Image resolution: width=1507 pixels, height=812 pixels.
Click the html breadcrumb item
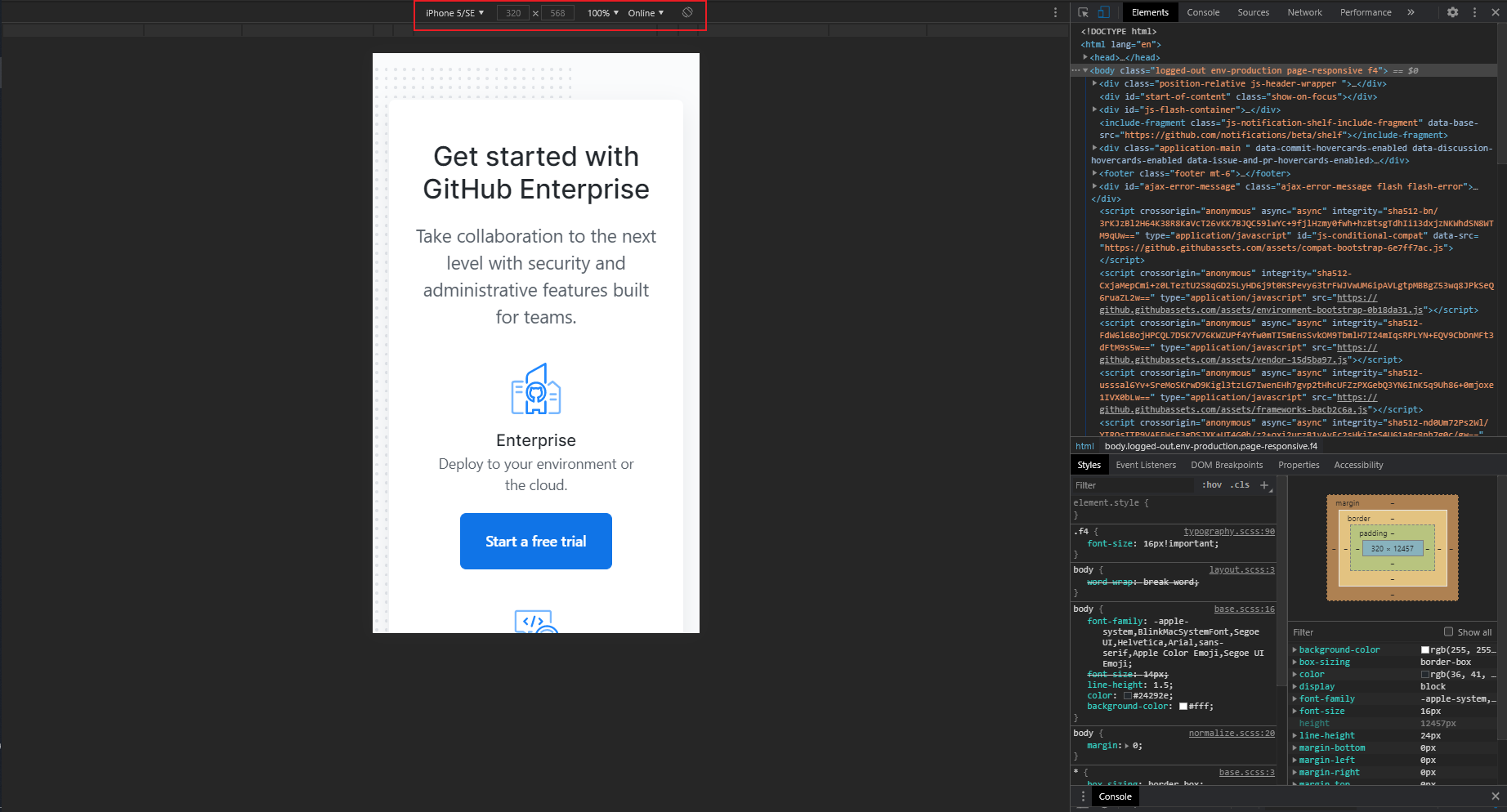tap(1084, 446)
